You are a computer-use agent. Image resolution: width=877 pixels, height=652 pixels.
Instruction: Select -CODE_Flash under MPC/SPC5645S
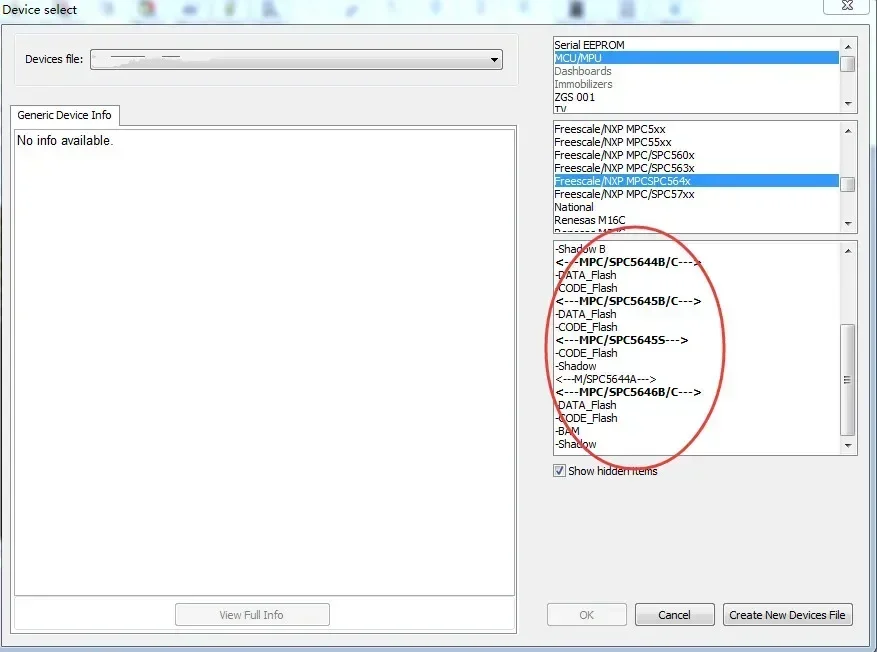click(696, 353)
